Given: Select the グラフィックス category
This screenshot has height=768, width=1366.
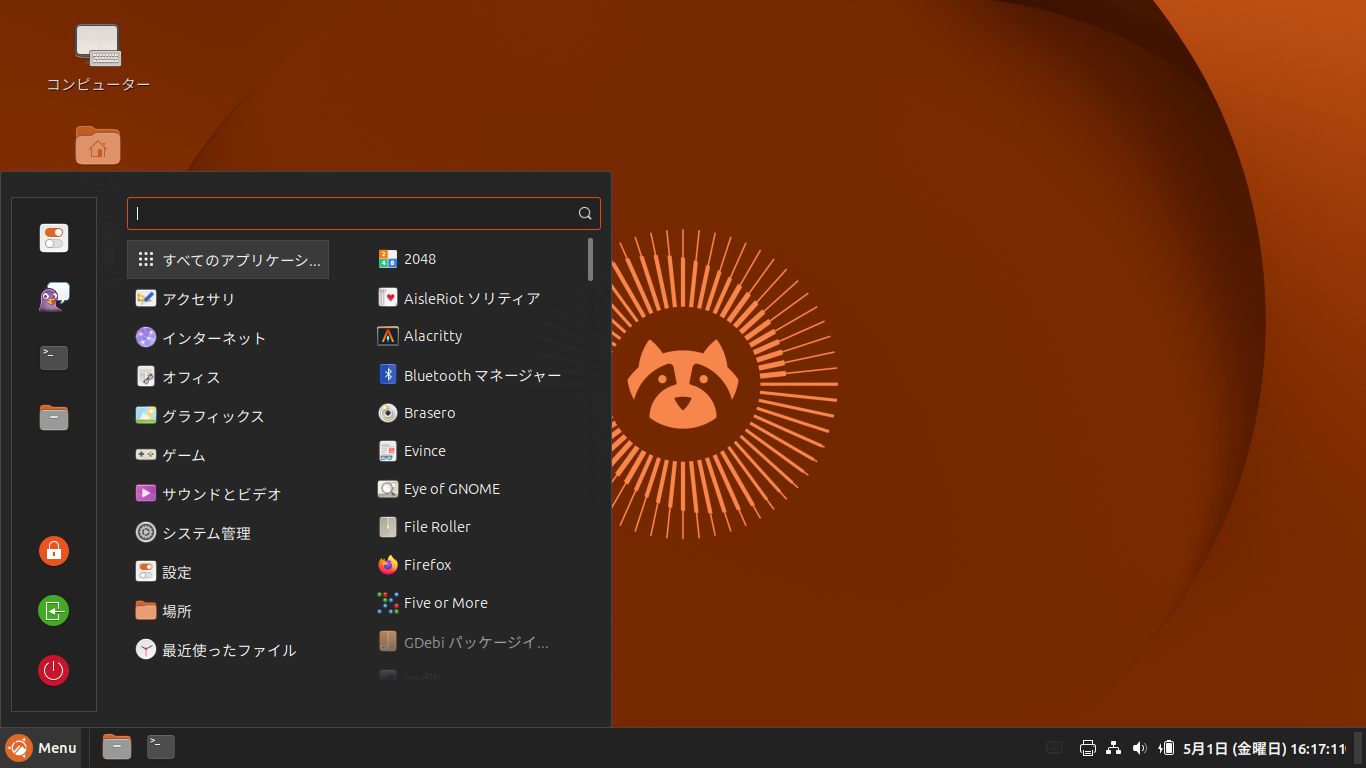Looking at the screenshot, I should coord(228,416).
